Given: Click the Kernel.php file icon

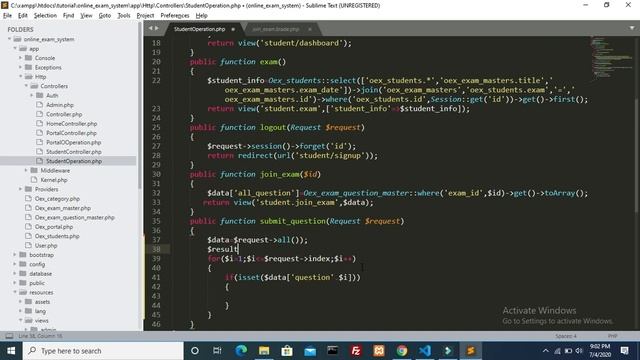Looking at the screenshot, I should click(34, 180).
